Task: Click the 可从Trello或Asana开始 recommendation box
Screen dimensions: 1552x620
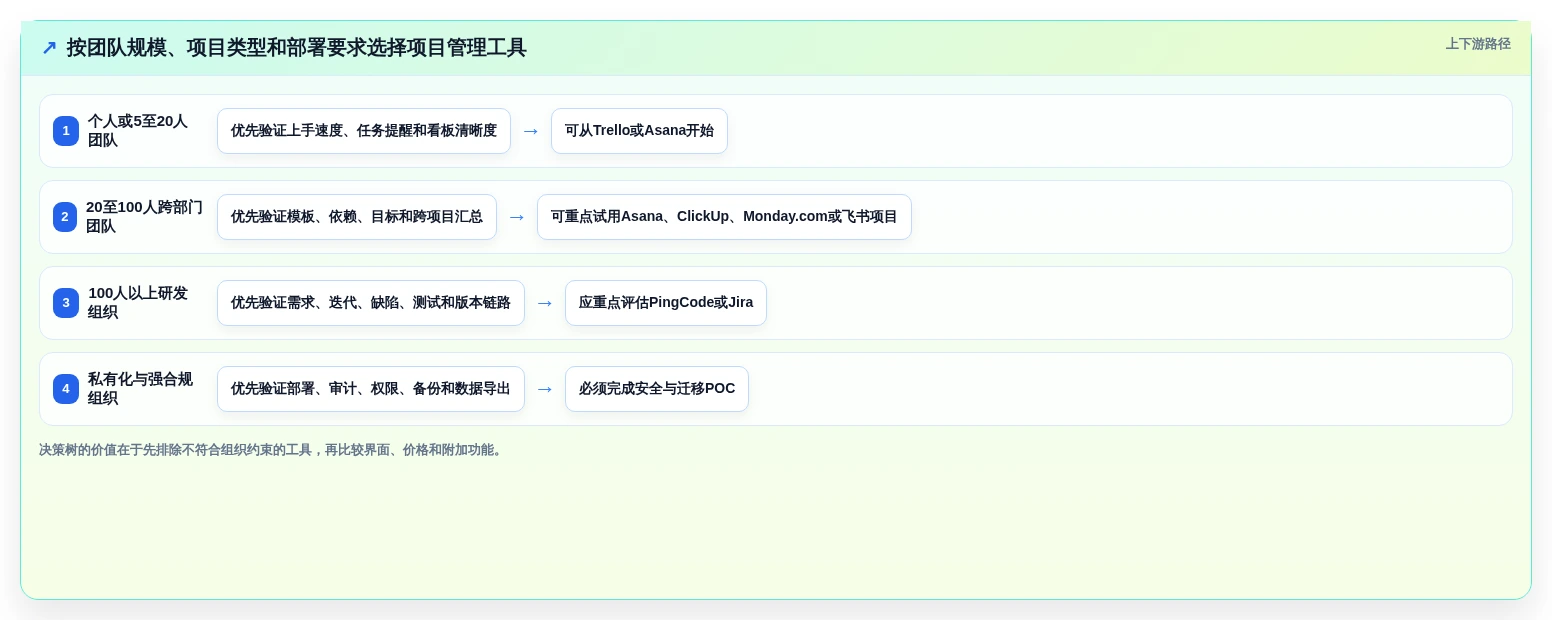Action: pyautogui.click(x=639, y=131)
